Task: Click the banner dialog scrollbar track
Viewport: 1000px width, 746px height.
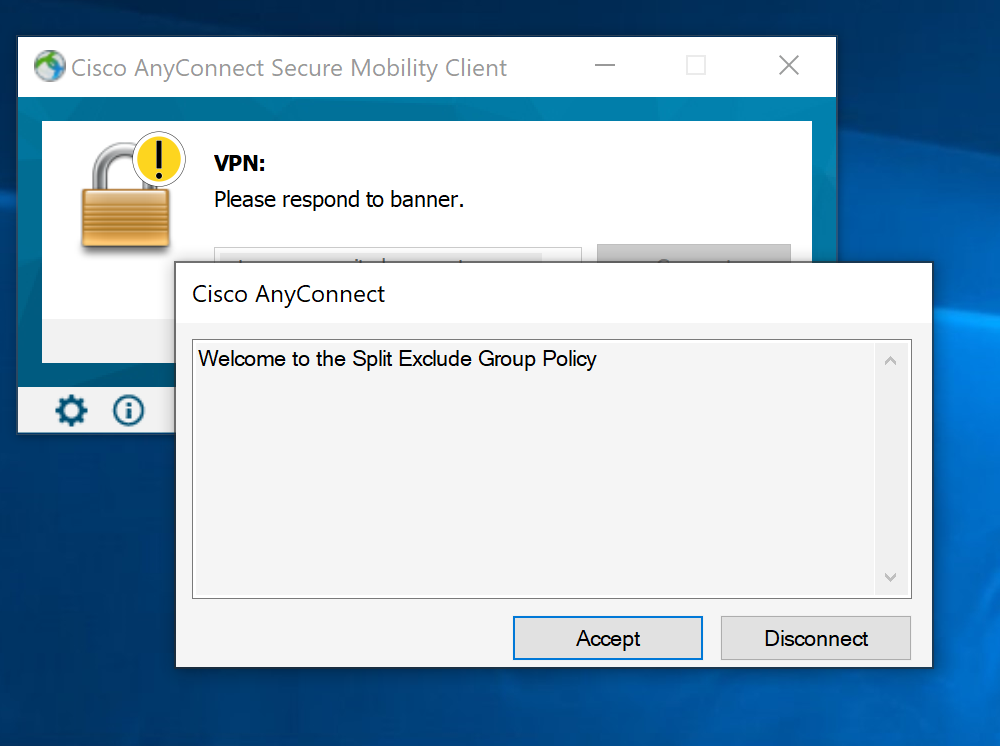Action: (890, 470)
